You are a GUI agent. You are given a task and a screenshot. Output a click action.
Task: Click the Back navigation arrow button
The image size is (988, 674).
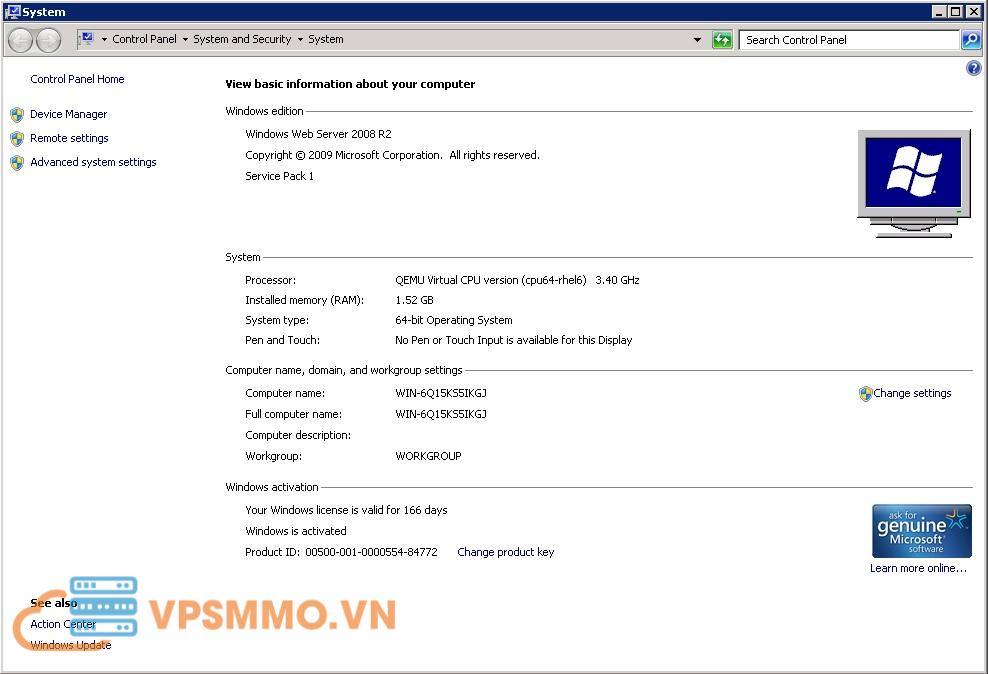pos(20,40)
